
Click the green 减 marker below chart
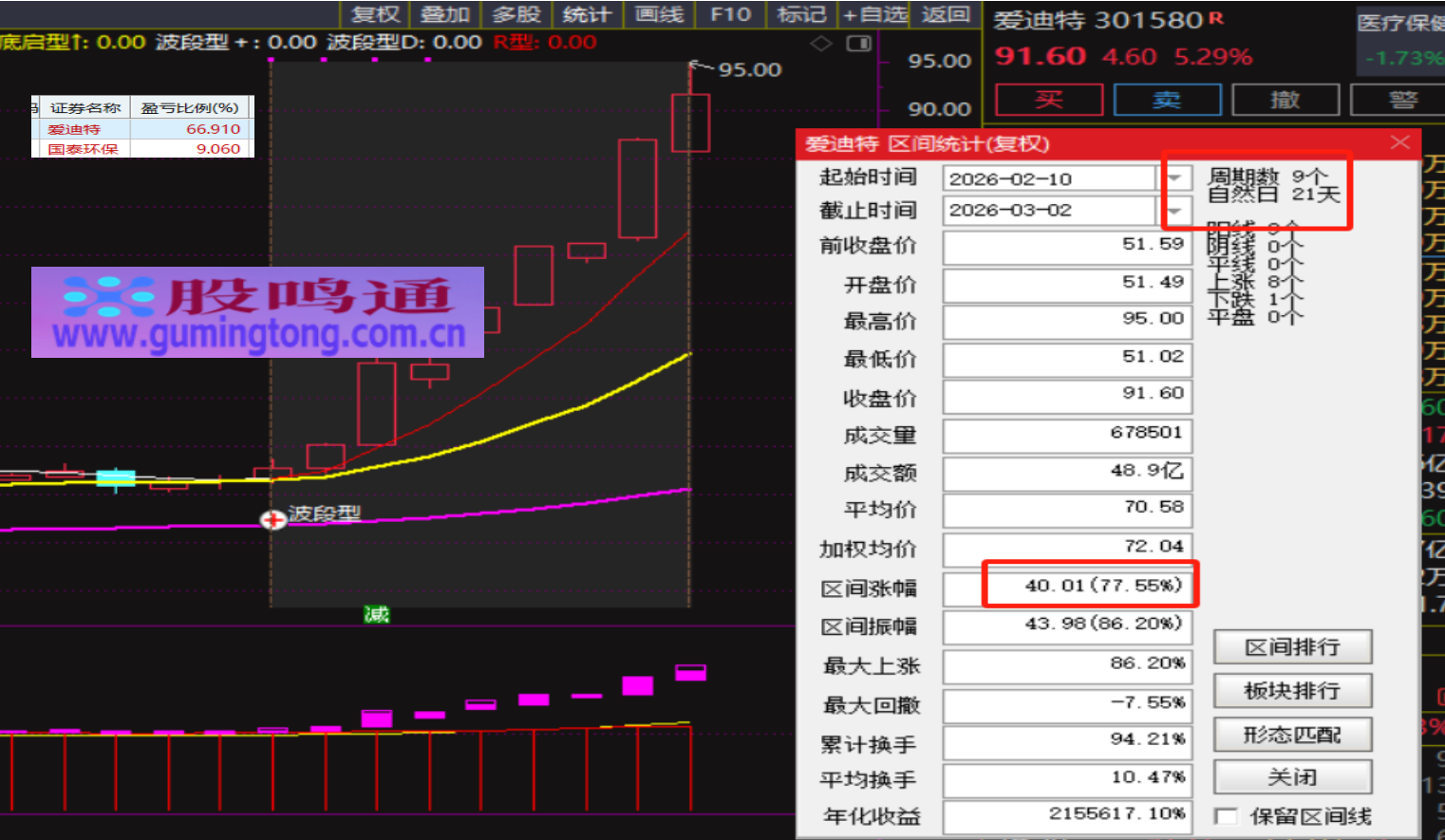click(x=377, y=615)
